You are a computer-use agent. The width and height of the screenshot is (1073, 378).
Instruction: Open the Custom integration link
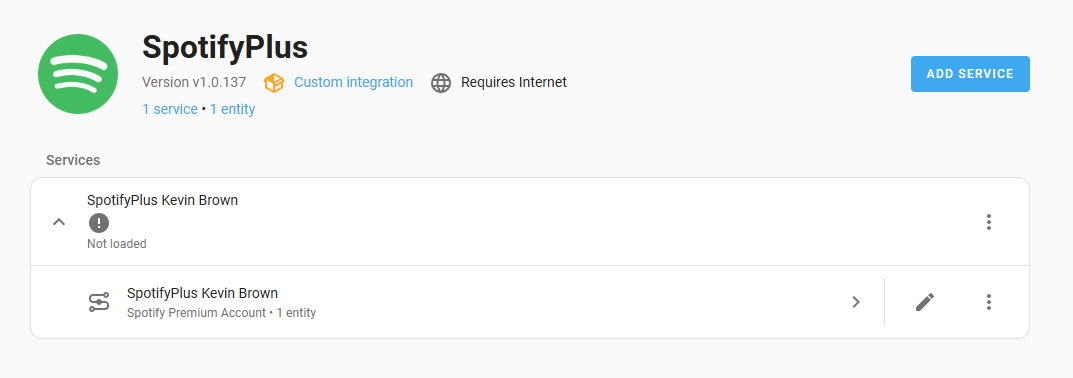[x=353, y=82]
